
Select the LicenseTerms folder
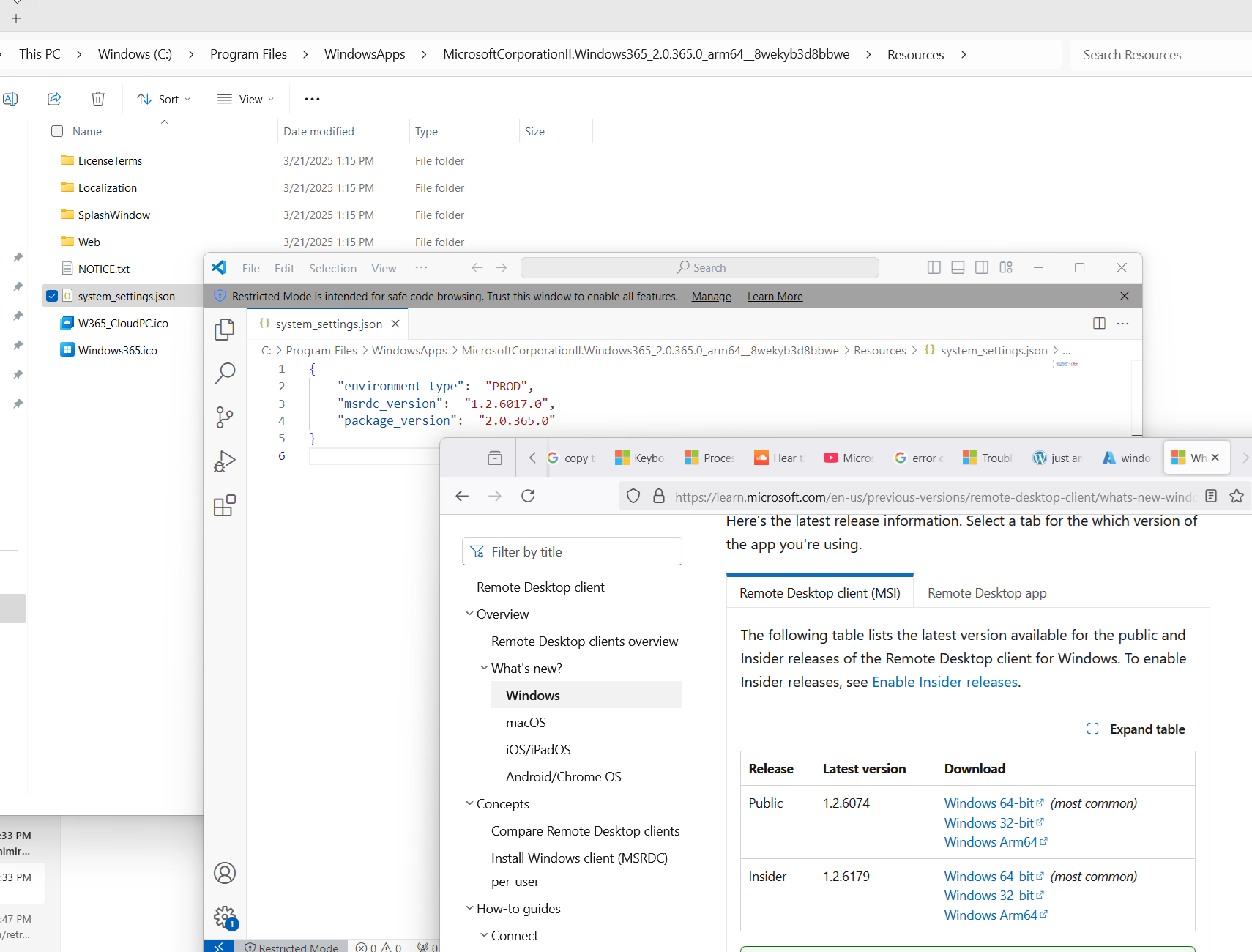pos(110,160)
